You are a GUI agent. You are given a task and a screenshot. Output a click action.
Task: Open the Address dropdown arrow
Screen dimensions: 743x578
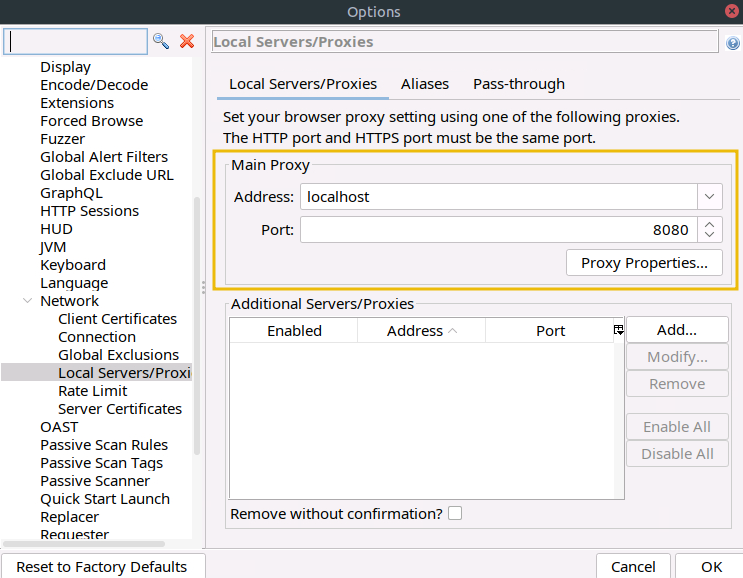pos(709,197)
